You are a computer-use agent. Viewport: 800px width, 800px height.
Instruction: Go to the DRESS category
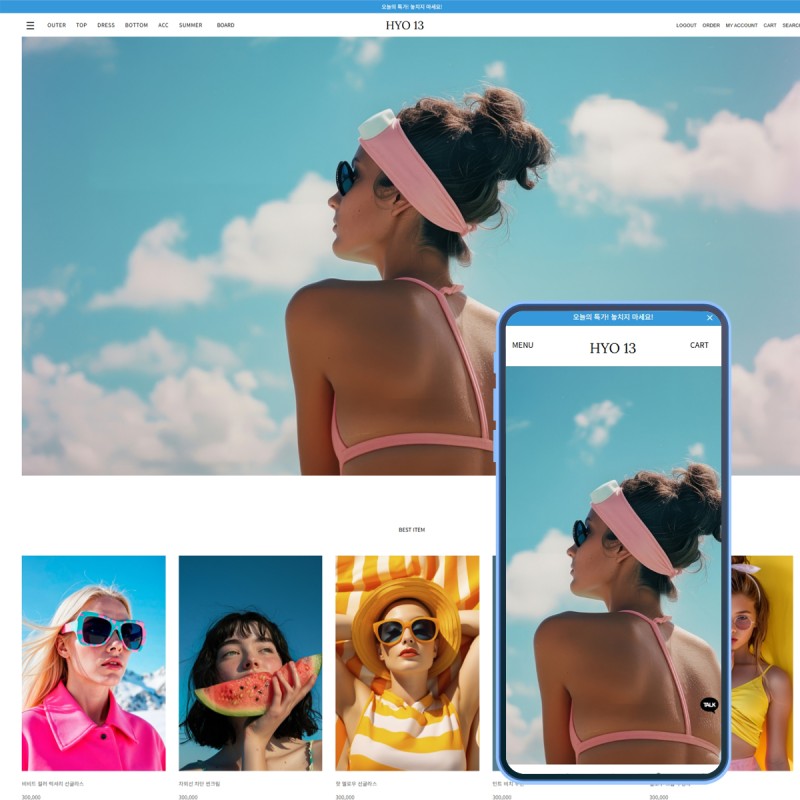106,26
